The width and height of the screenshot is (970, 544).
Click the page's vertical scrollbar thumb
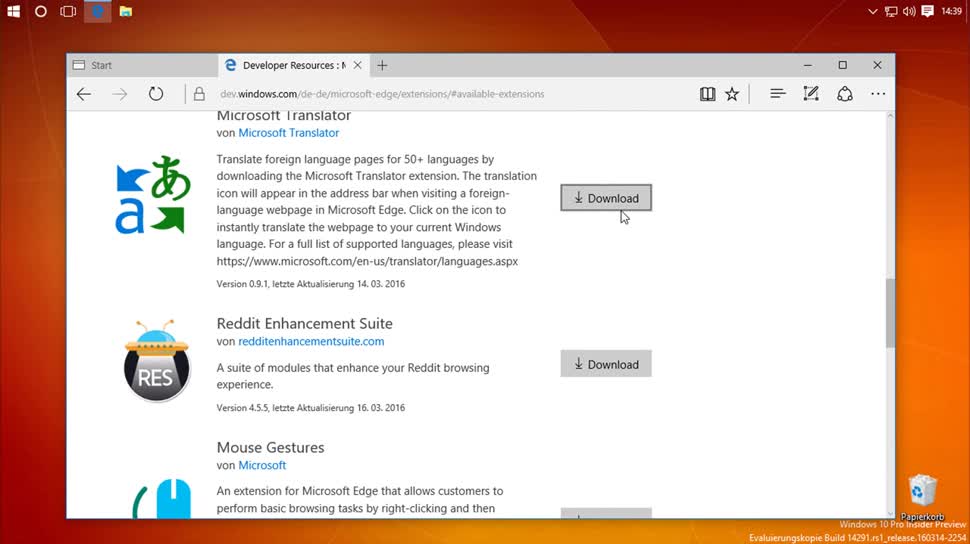pyautogui.click(x=890, y=313)
